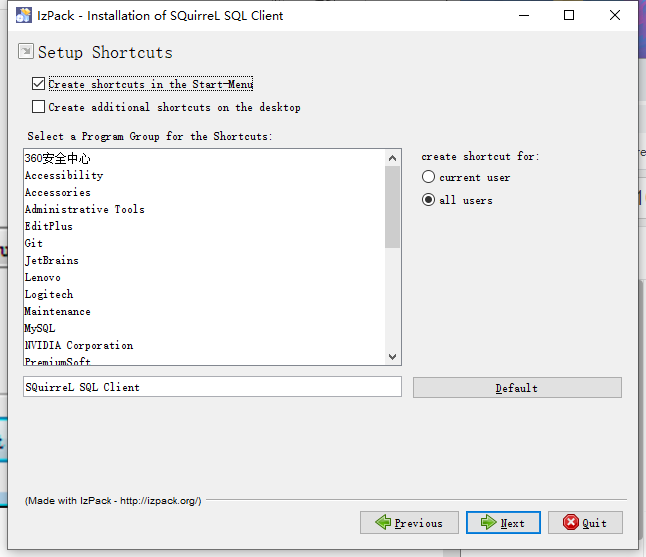Select Logitech program group
Image resolution: width=646 pixels, height=557 pixels.
204,294
